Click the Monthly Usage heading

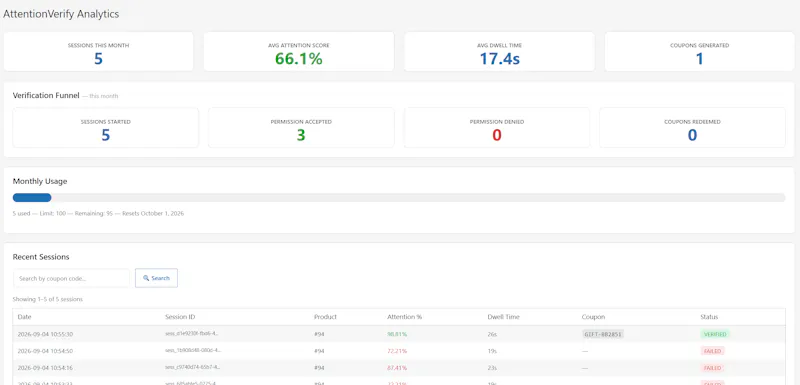point(40,181)
